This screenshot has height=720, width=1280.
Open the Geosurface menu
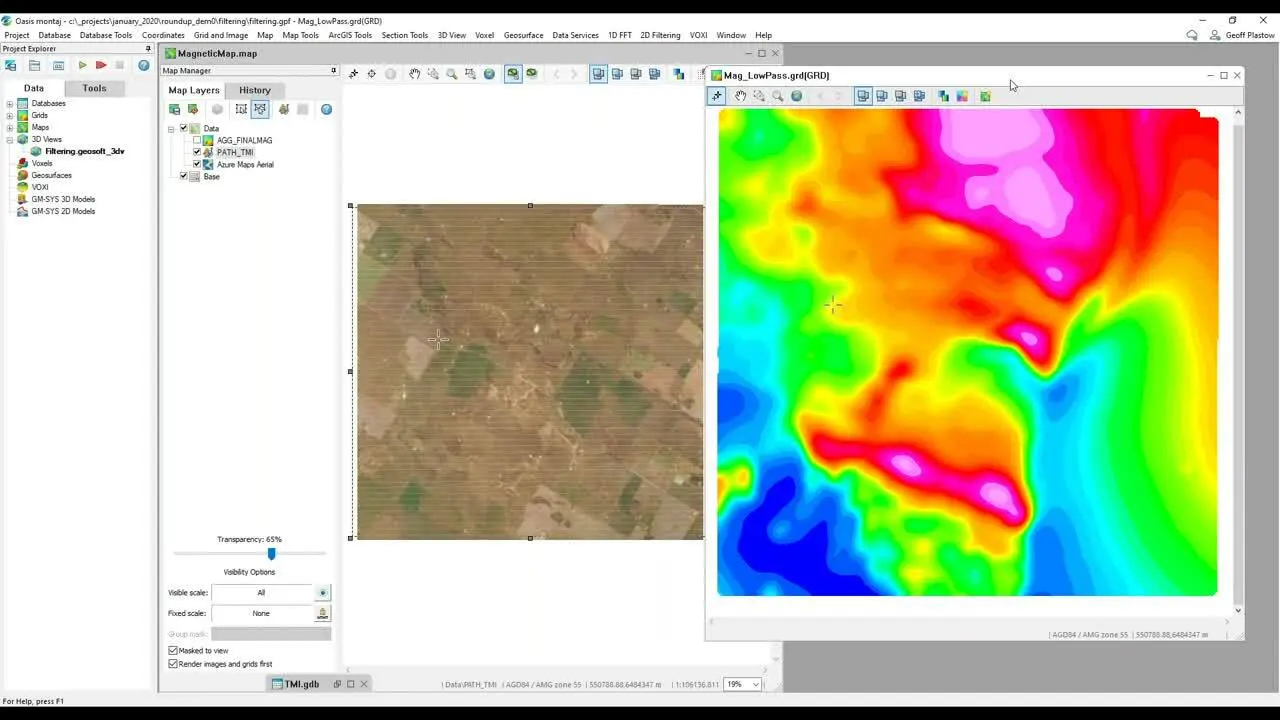tap(523, 35)
